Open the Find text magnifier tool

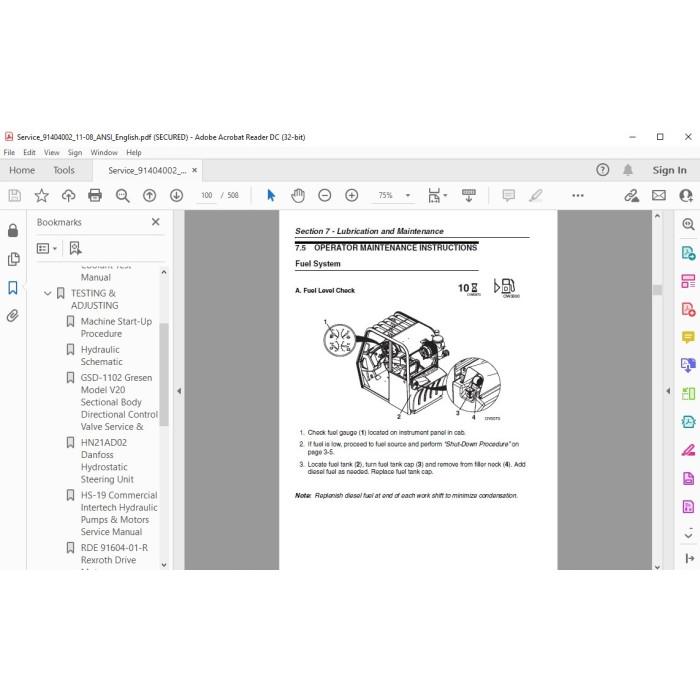122,196
